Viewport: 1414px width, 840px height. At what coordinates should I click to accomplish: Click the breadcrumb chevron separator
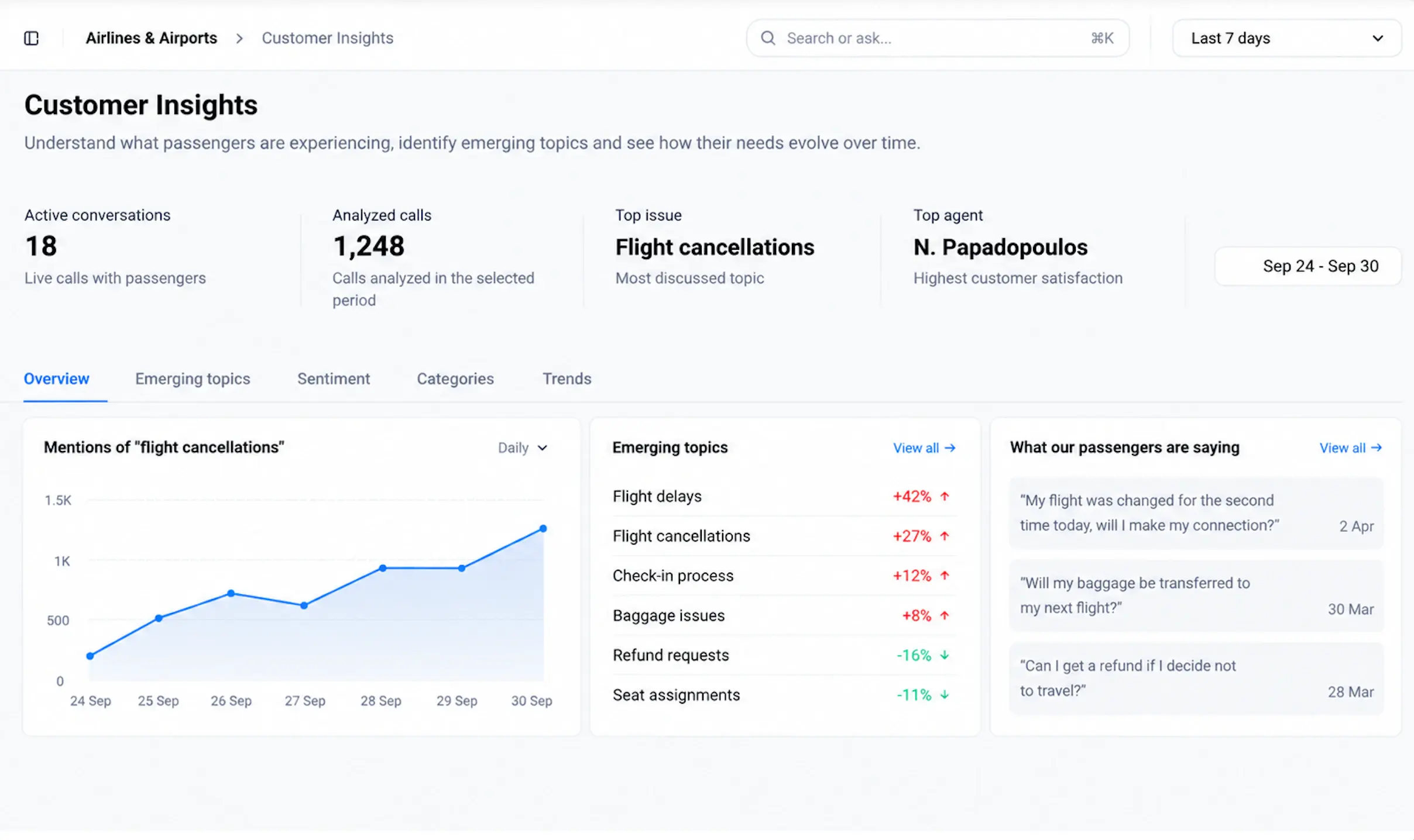tap(239, 39)
